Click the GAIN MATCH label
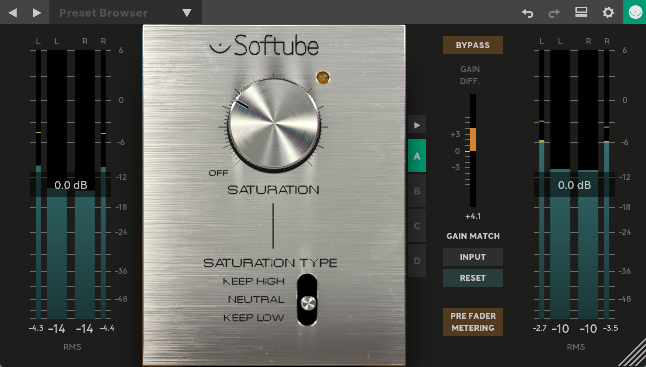 (x=473, y=236)
